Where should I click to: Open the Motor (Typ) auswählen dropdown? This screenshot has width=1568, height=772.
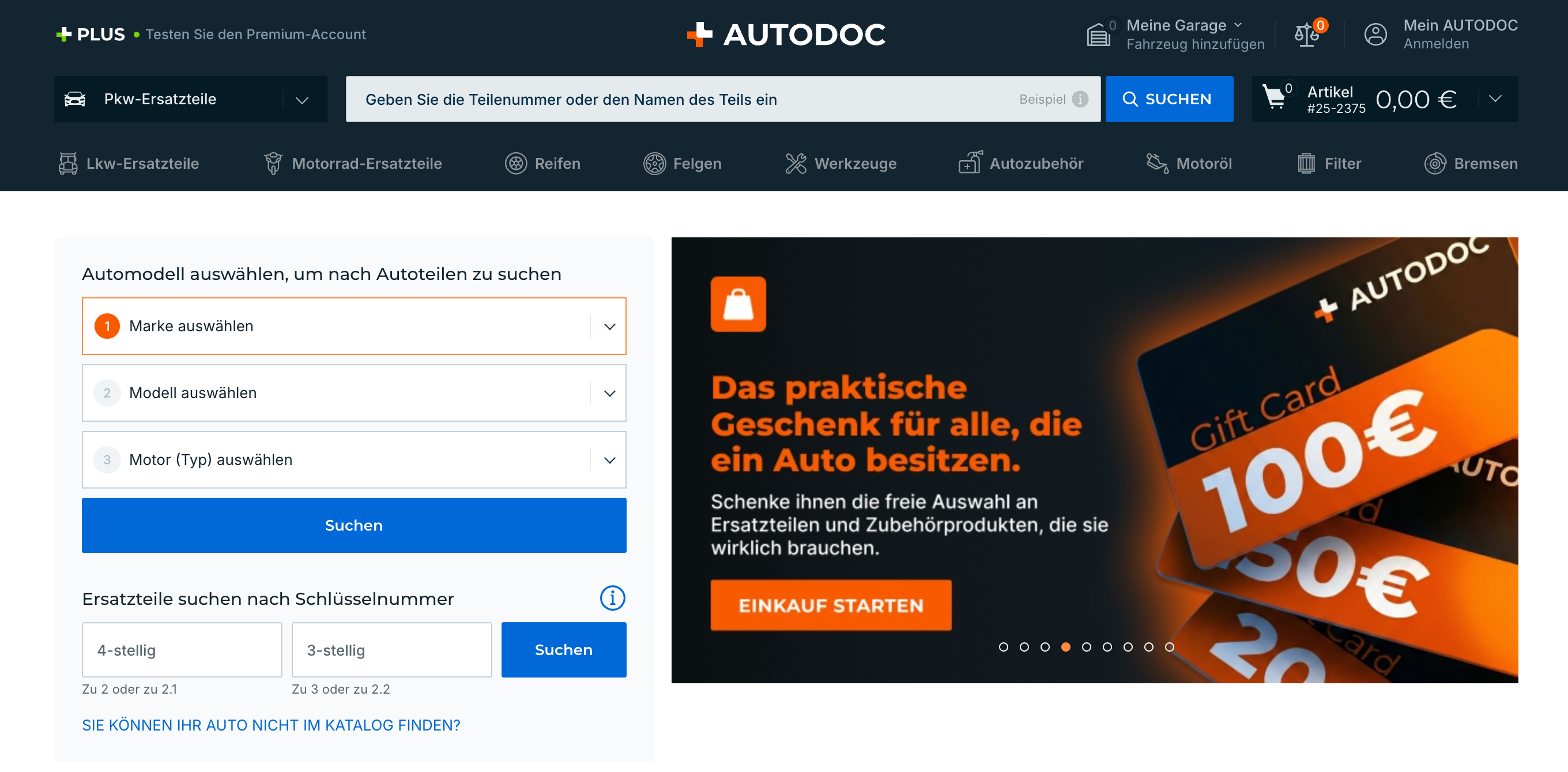[353, 460]
